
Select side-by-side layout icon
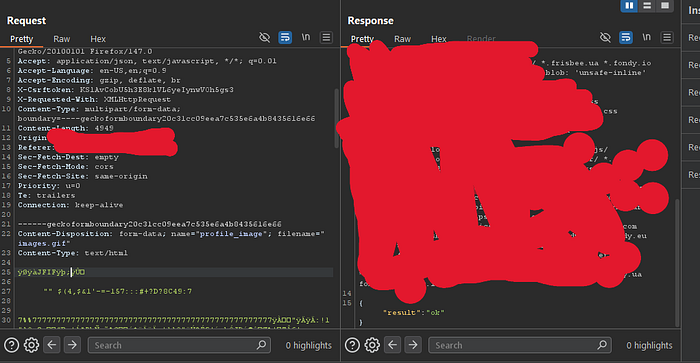click(629, 5)
